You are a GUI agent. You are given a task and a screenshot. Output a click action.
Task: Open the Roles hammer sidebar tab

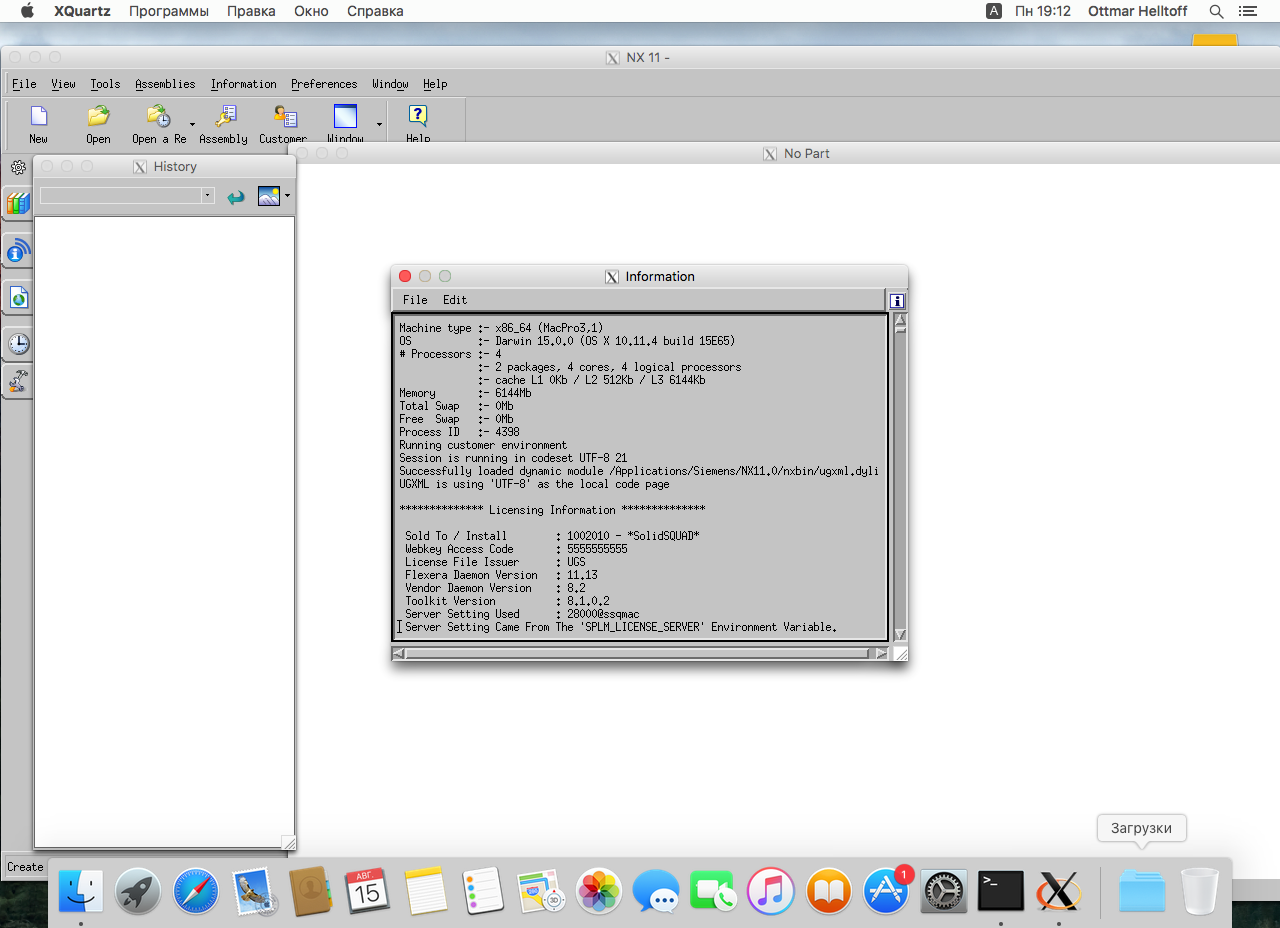[x=17, y=380]
